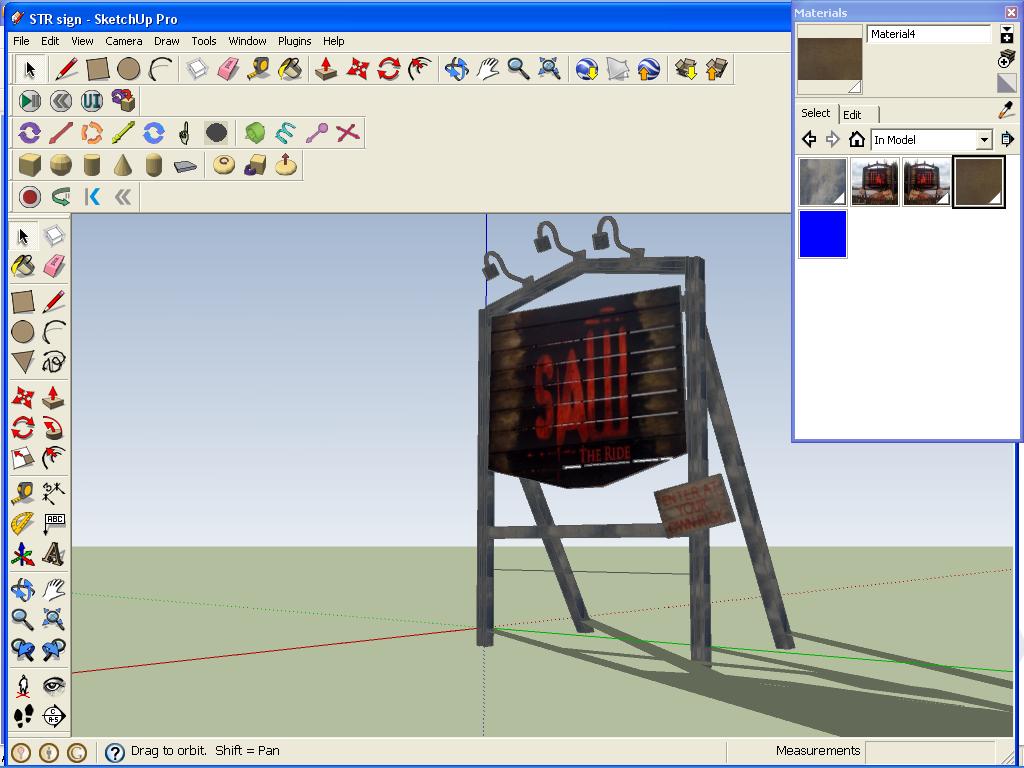Select the Arc tool in top toolbar
This screenshot has width=1024, height=768.
point(160,69)
